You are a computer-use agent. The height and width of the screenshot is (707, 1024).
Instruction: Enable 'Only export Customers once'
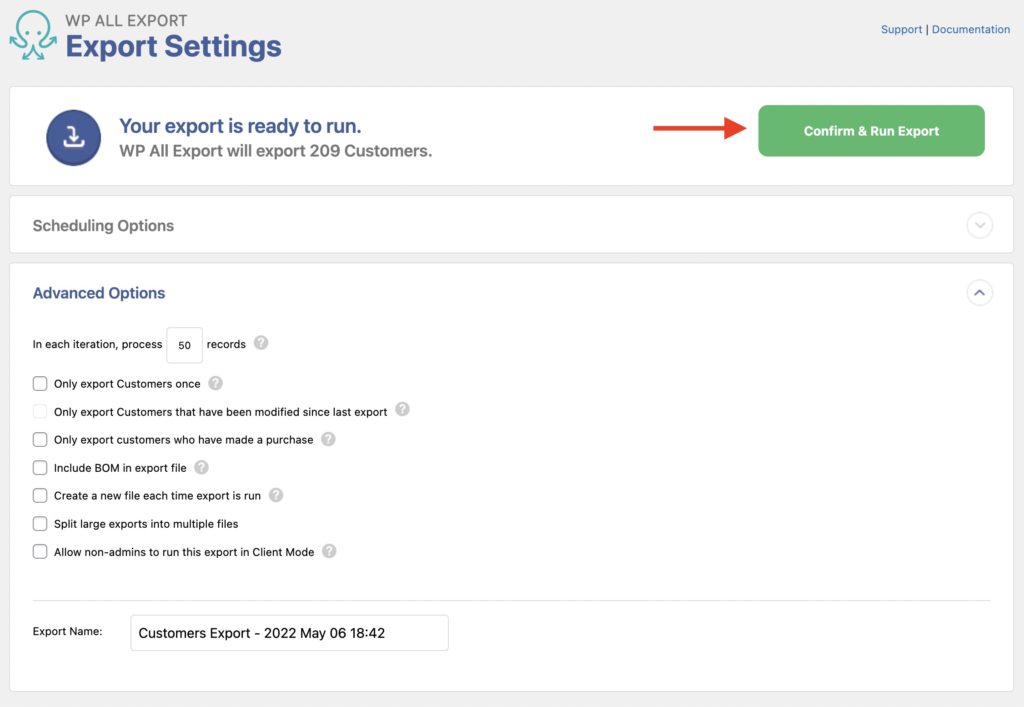pos(40,383)
